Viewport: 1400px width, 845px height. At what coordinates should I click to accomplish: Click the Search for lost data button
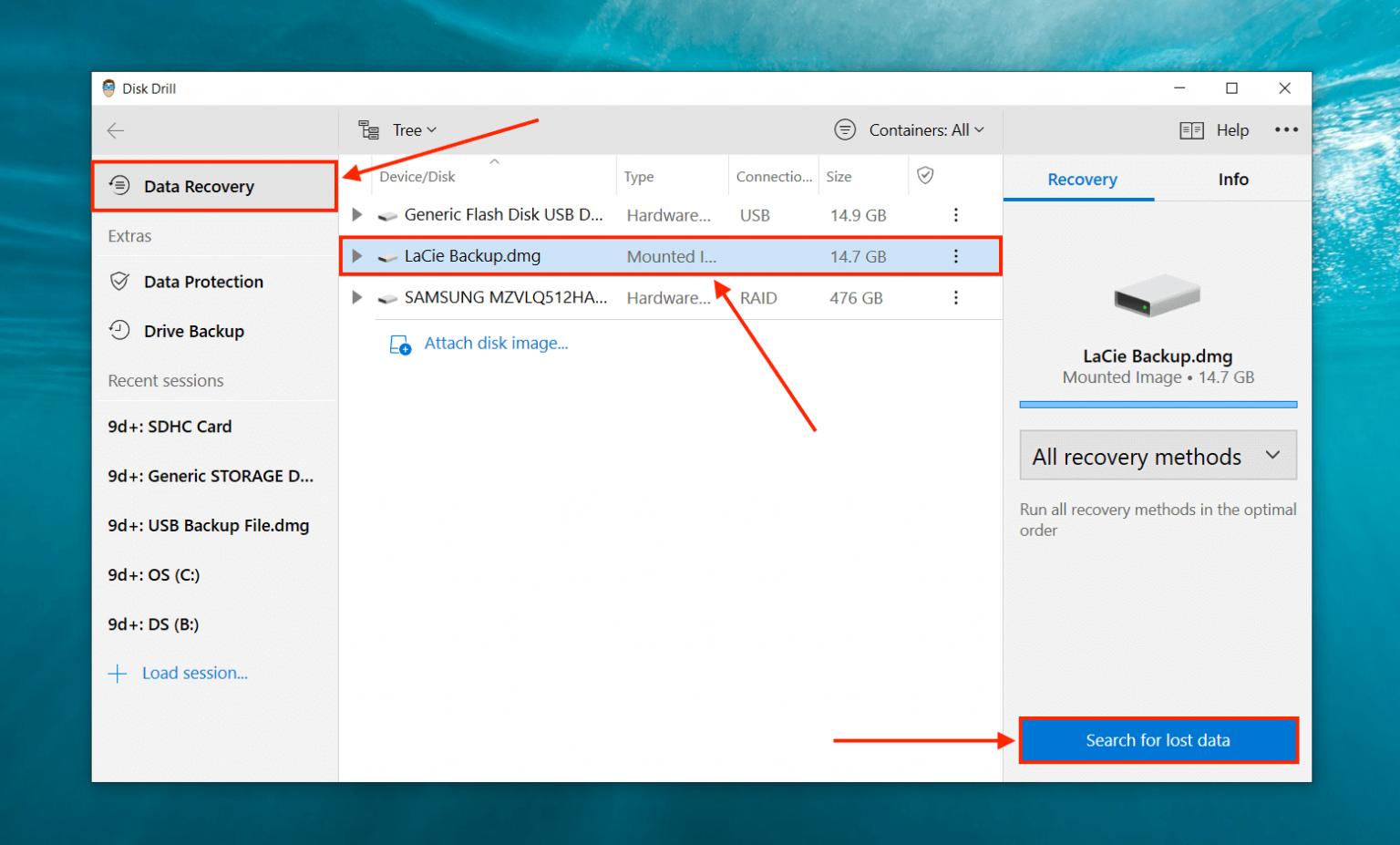point(1158,740)
